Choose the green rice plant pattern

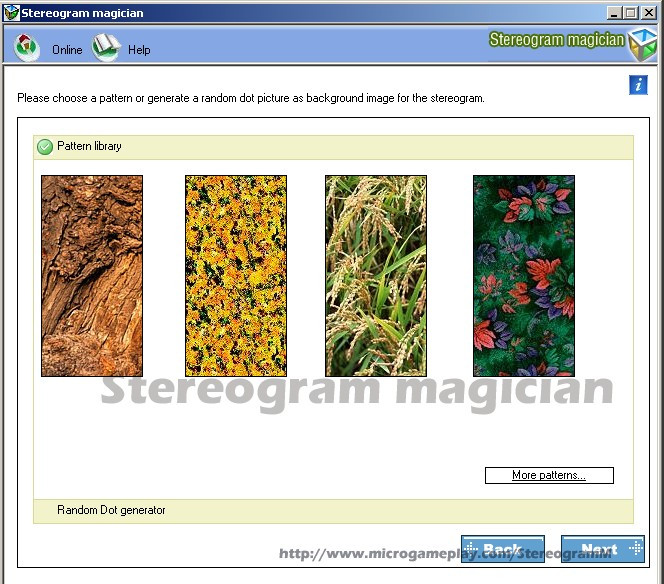click(x=376, y=276)
